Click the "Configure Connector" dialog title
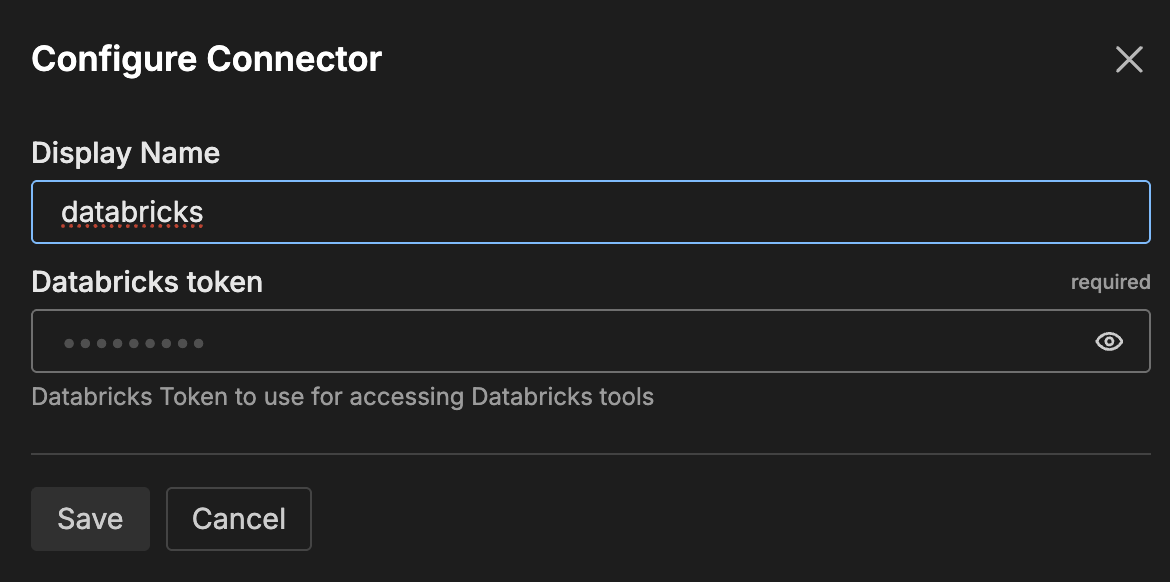 [207, 59]
